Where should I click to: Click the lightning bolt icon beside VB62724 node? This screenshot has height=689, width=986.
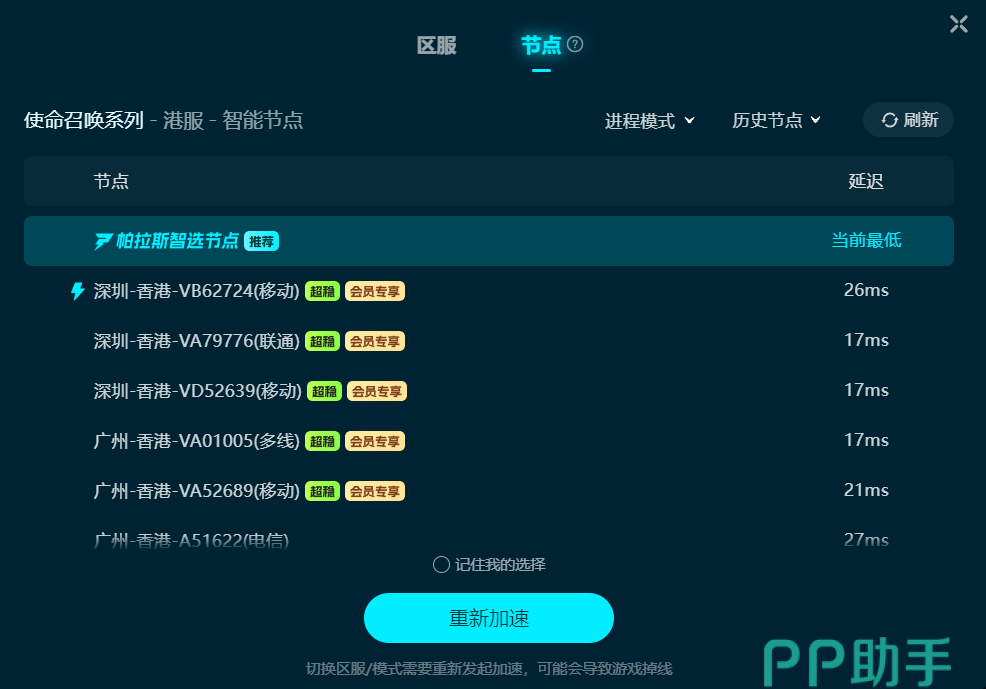coord(77,291)
